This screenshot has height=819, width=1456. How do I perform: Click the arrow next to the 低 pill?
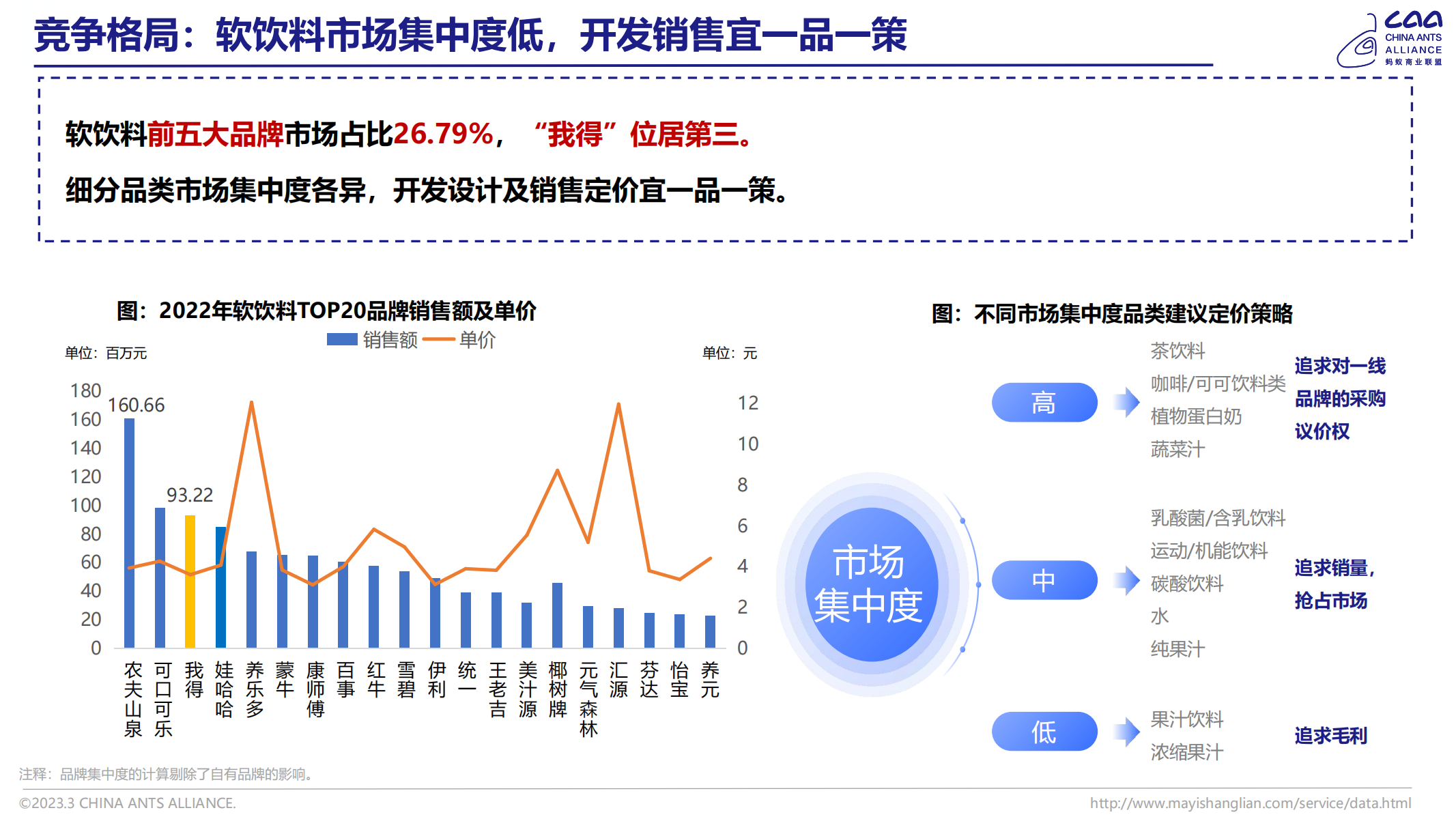click(x=1127, y=732)
